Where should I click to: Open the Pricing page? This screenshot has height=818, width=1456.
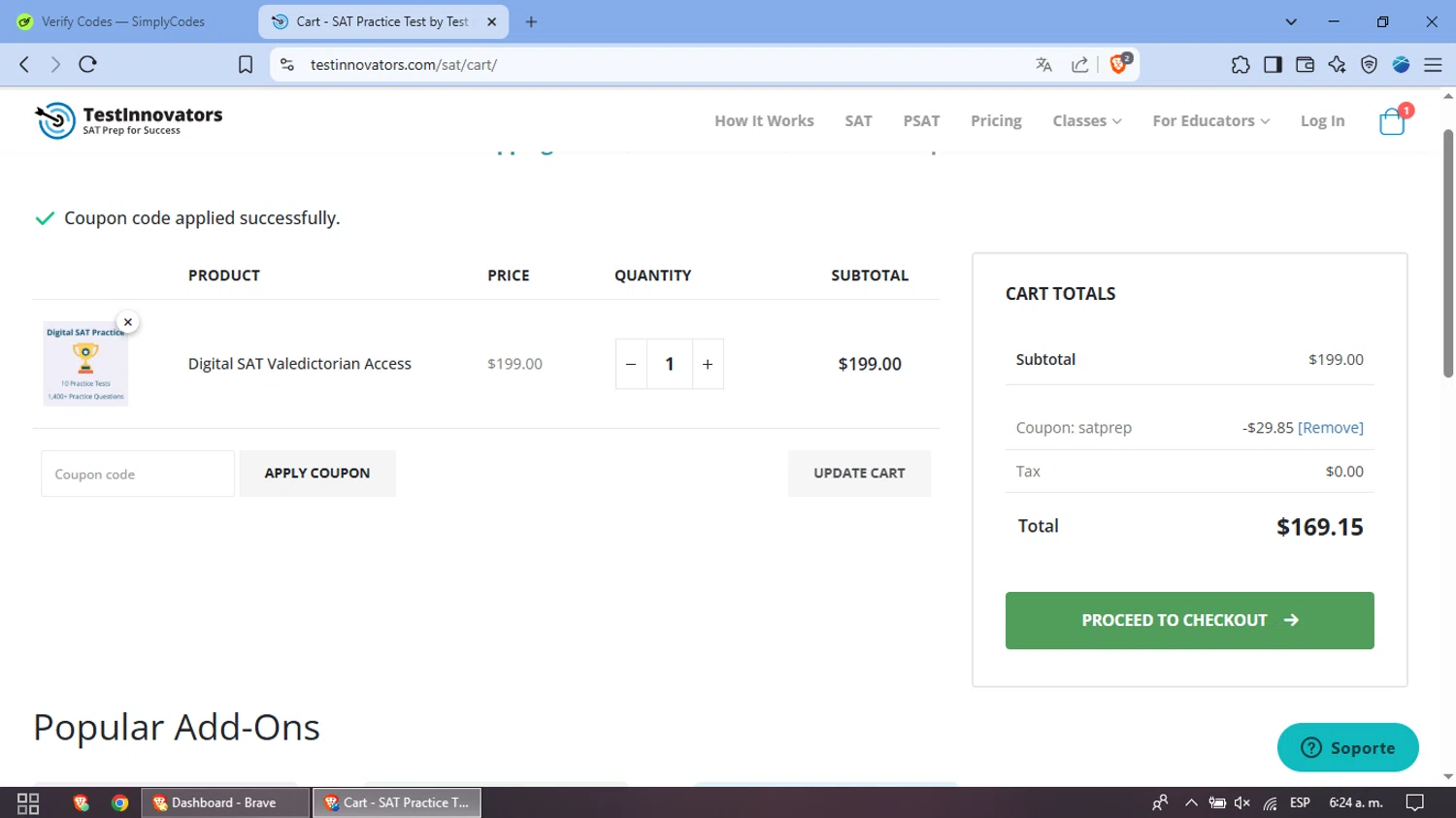pyautogui.click(x=996, y=121)
